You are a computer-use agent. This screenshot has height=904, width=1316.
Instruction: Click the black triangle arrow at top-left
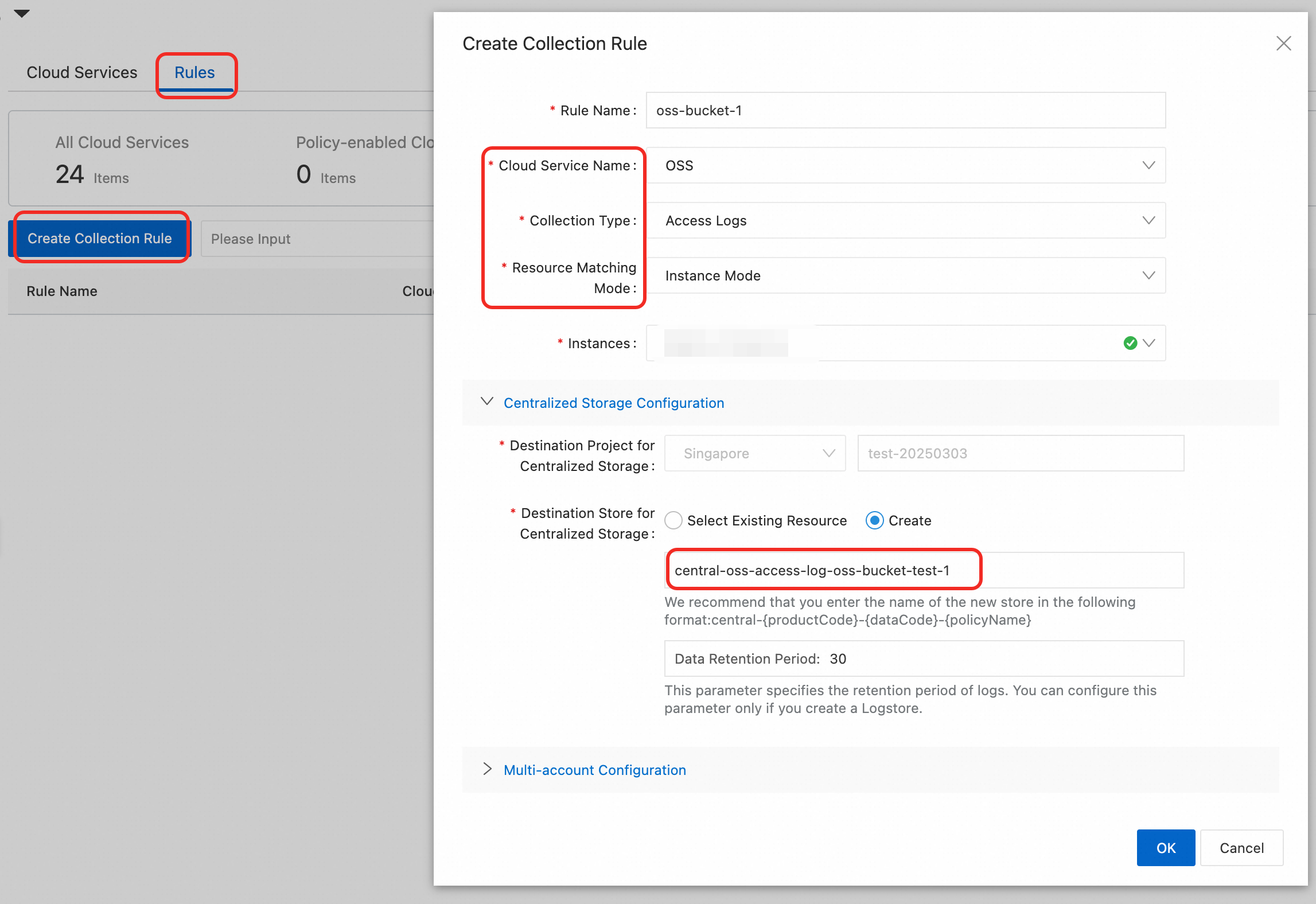coord(22,14)
